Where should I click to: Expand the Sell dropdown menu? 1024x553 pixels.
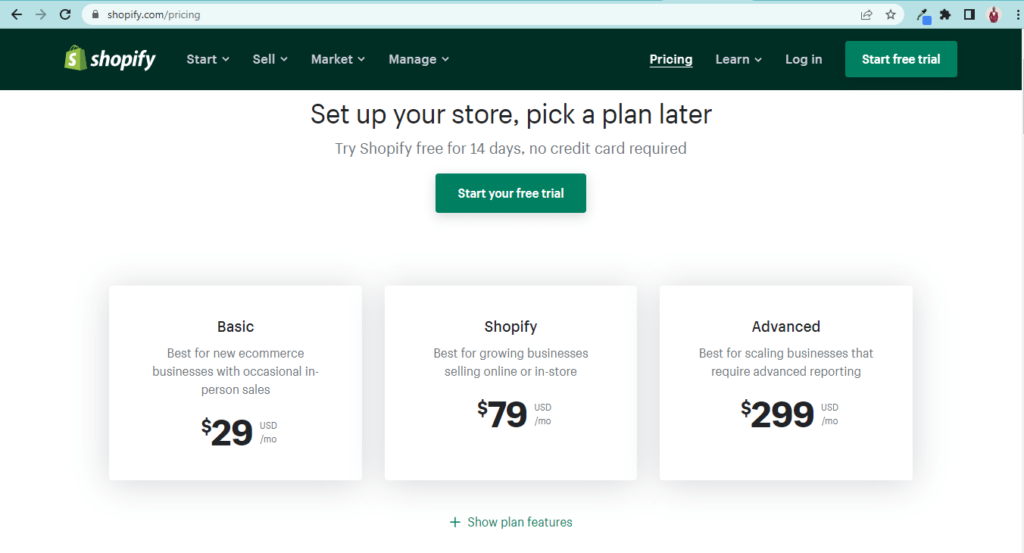coord(270,59)
